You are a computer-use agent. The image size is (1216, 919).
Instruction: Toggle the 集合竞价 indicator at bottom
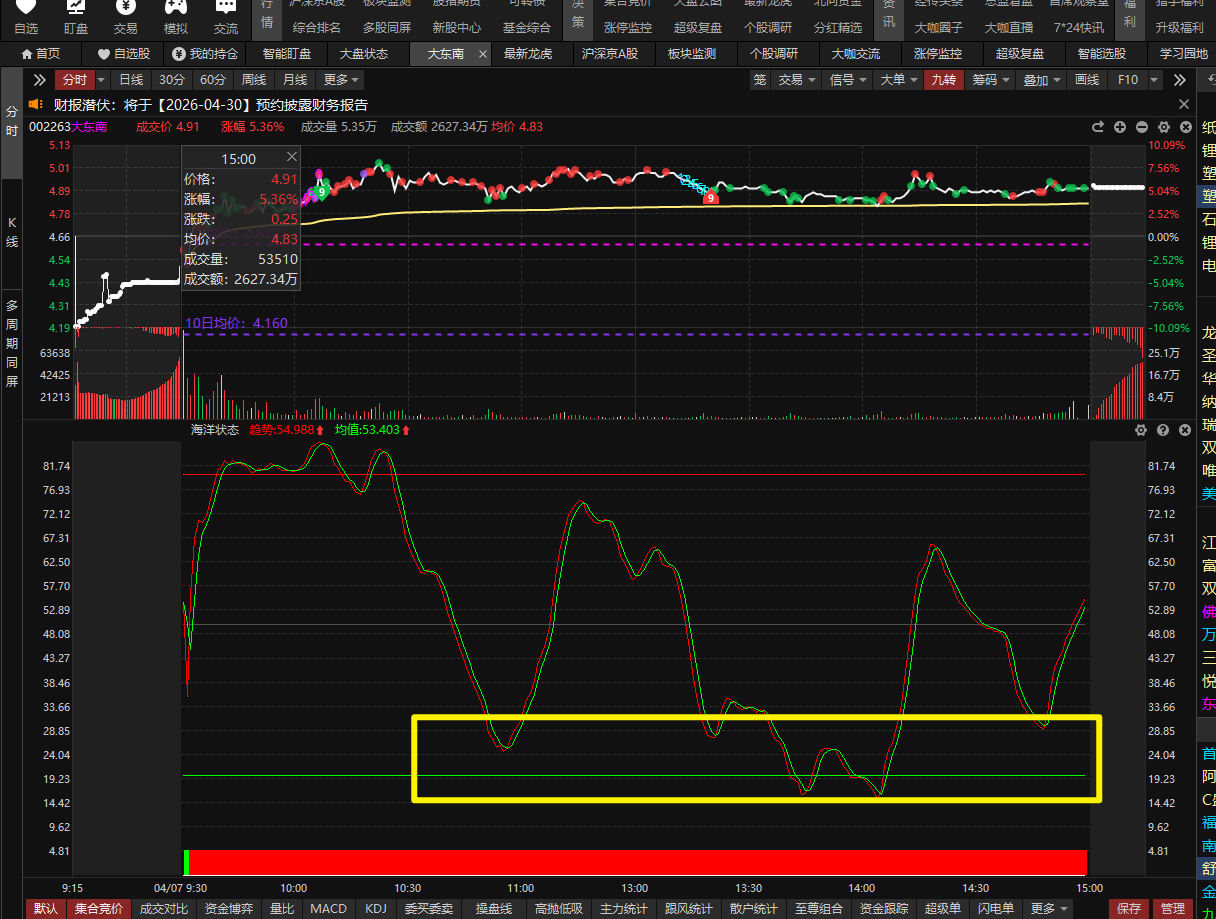point(98,909)
